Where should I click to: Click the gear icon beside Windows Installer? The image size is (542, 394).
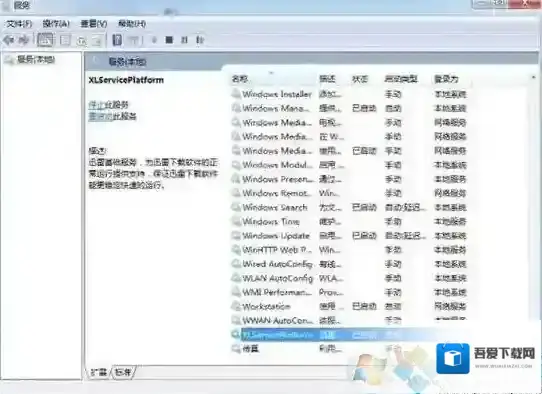click(236, 94)
